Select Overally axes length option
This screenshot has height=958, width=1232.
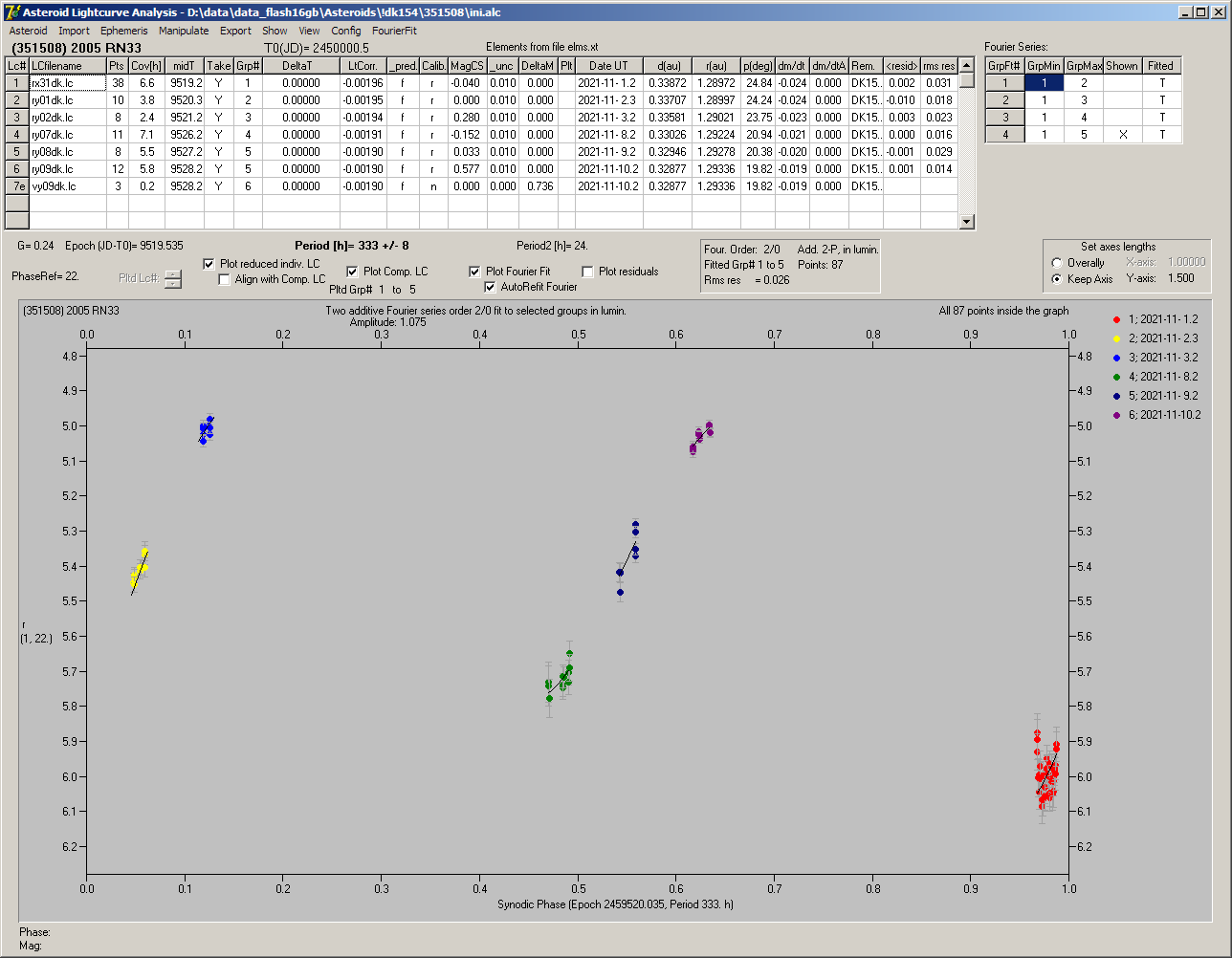coord(1057,263)
